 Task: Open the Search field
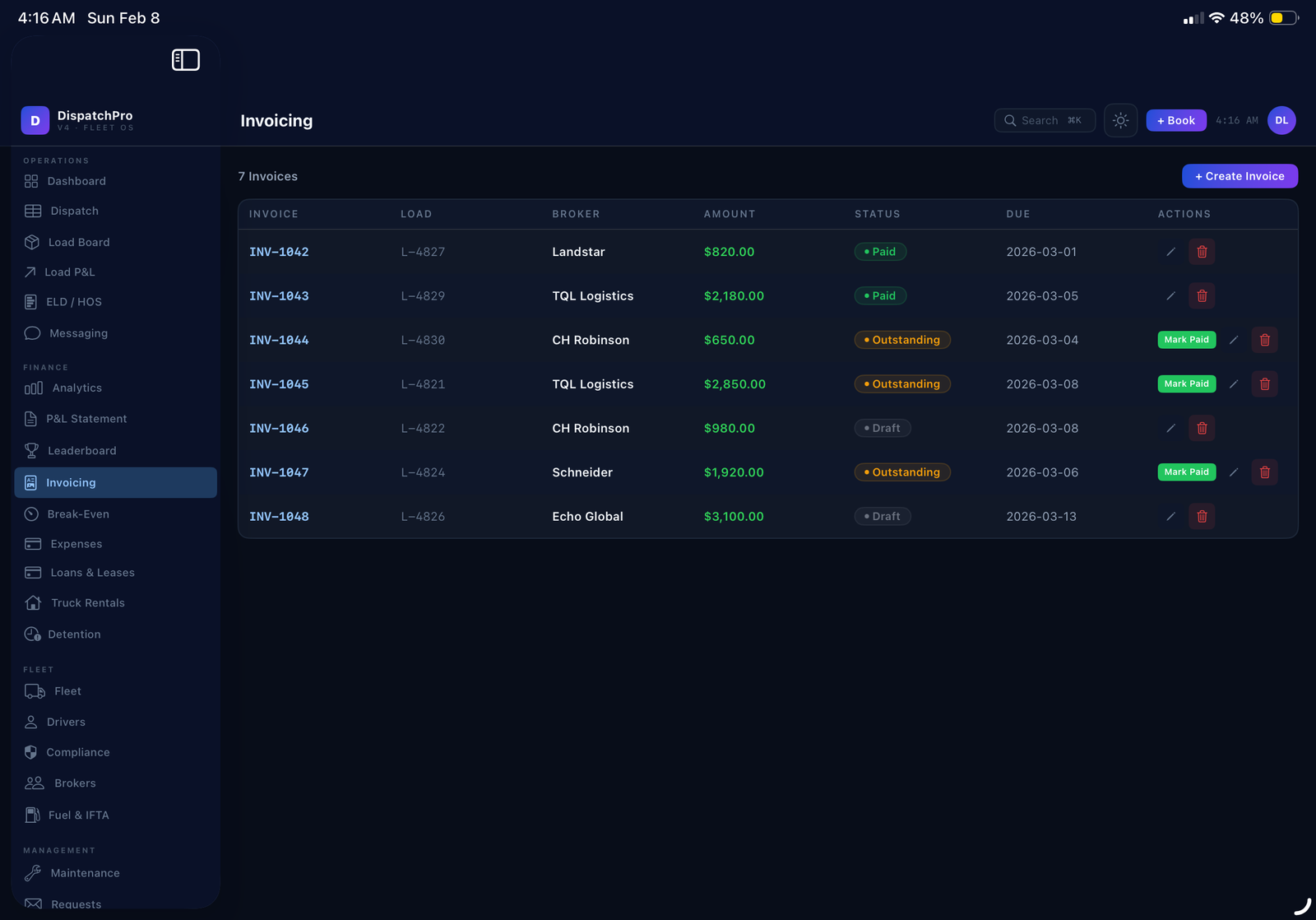tap(1044, 121)
